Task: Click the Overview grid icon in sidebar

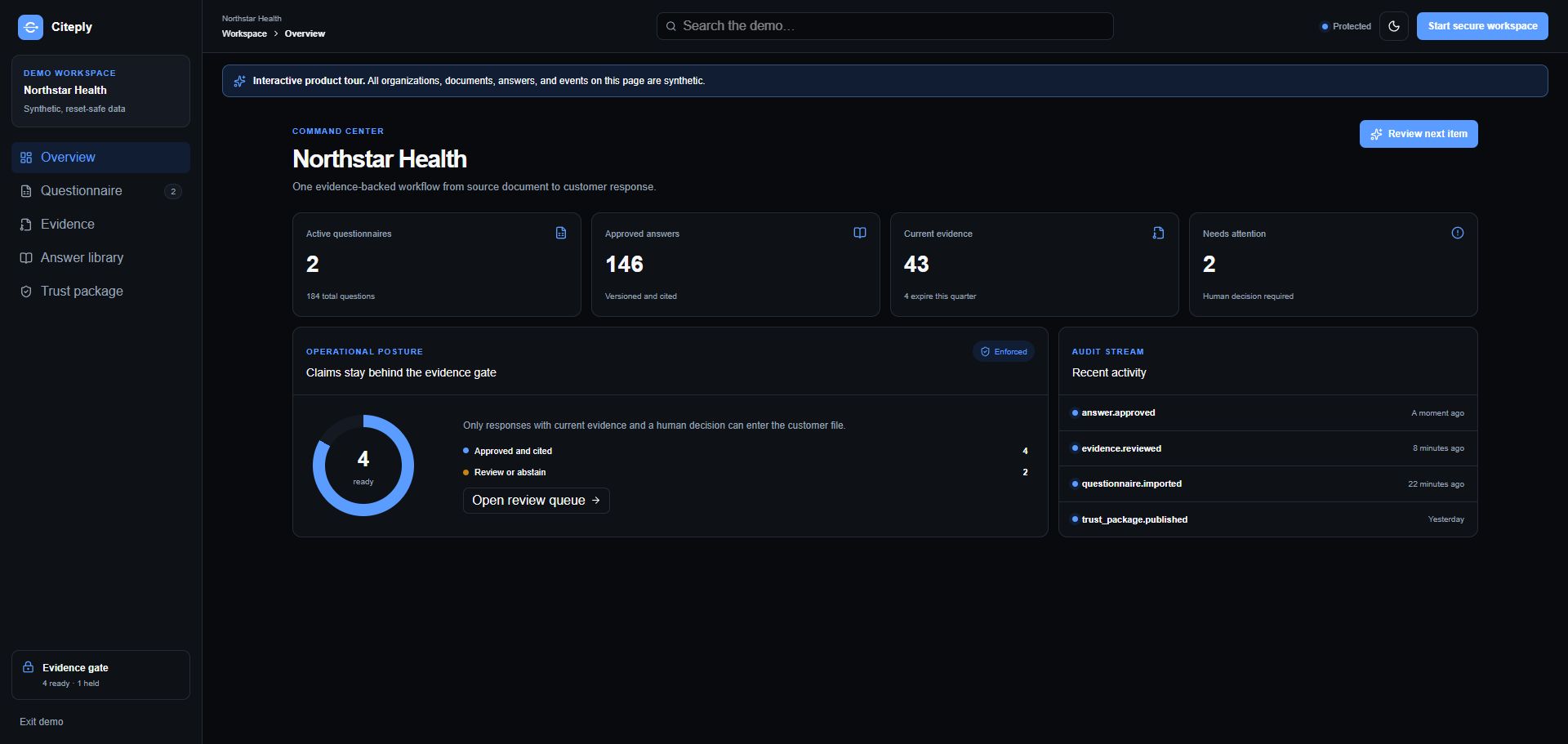Action: (x=26, y=158)
